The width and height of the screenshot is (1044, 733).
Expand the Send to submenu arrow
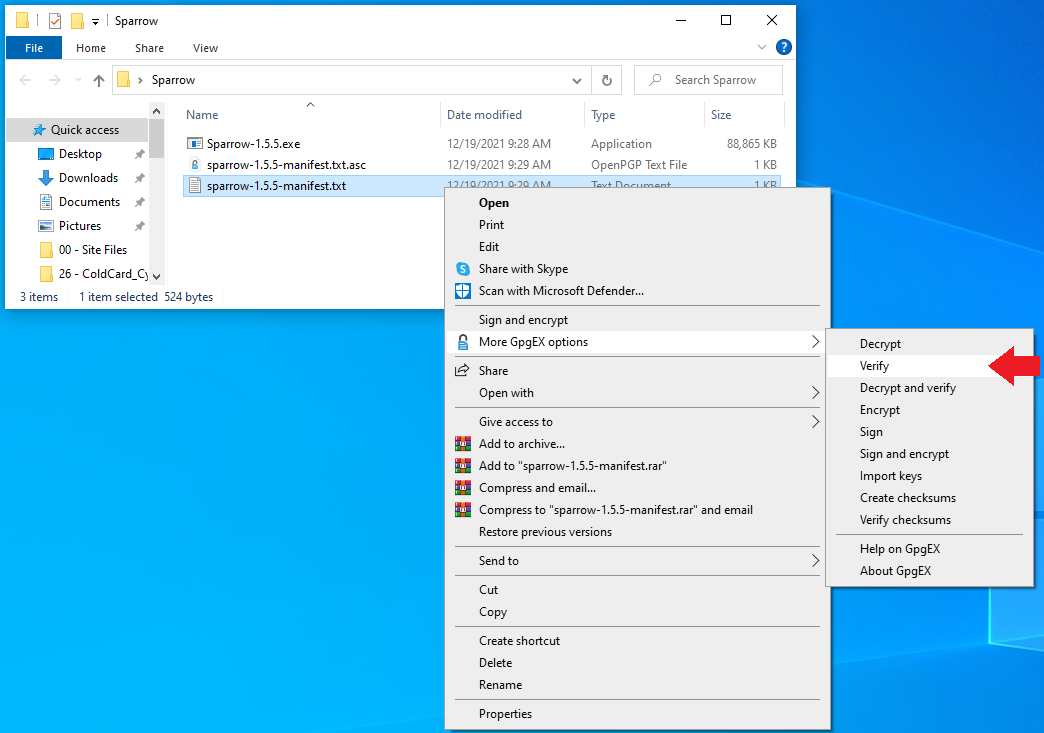pyautogui.click(x=815, y=561)
